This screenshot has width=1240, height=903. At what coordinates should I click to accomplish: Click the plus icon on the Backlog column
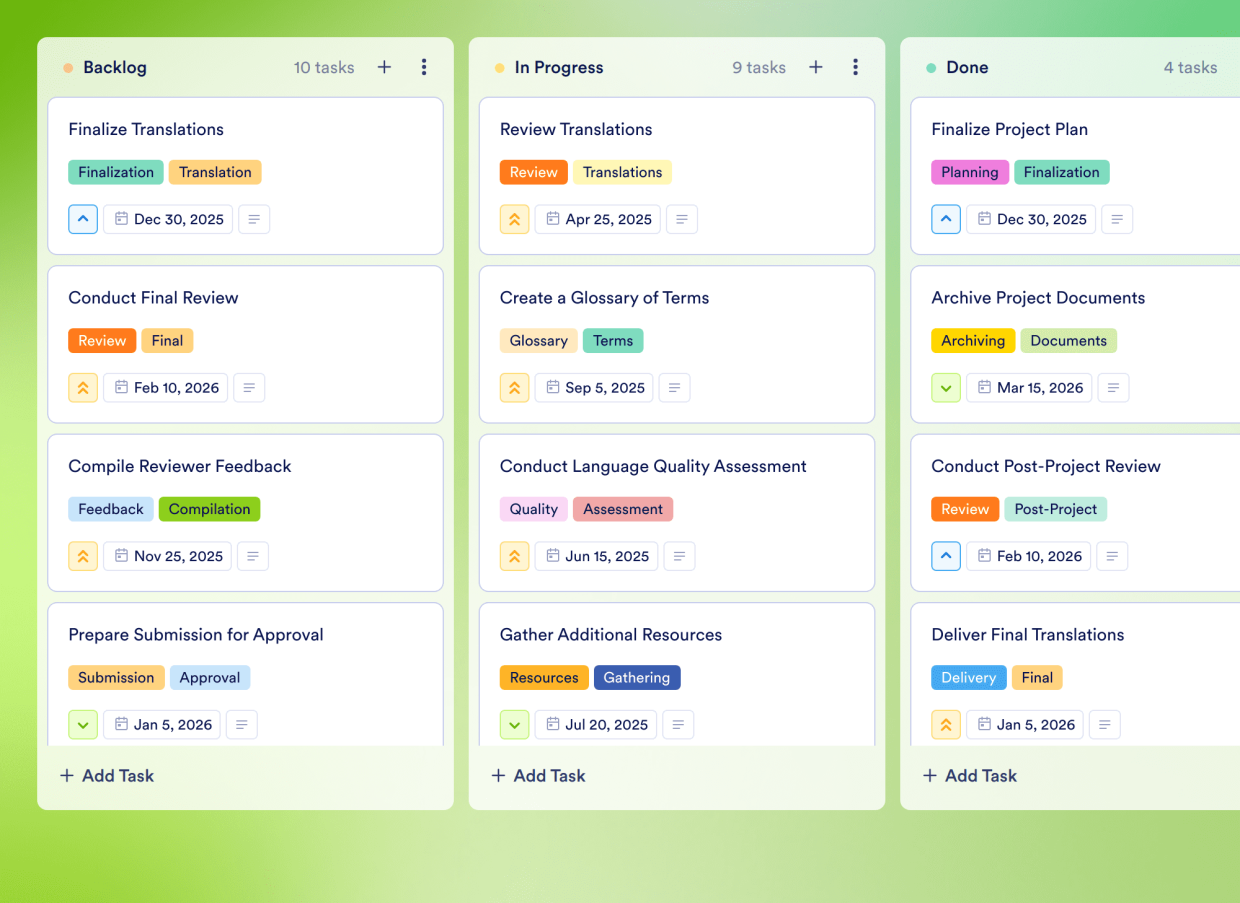[384, 67]
